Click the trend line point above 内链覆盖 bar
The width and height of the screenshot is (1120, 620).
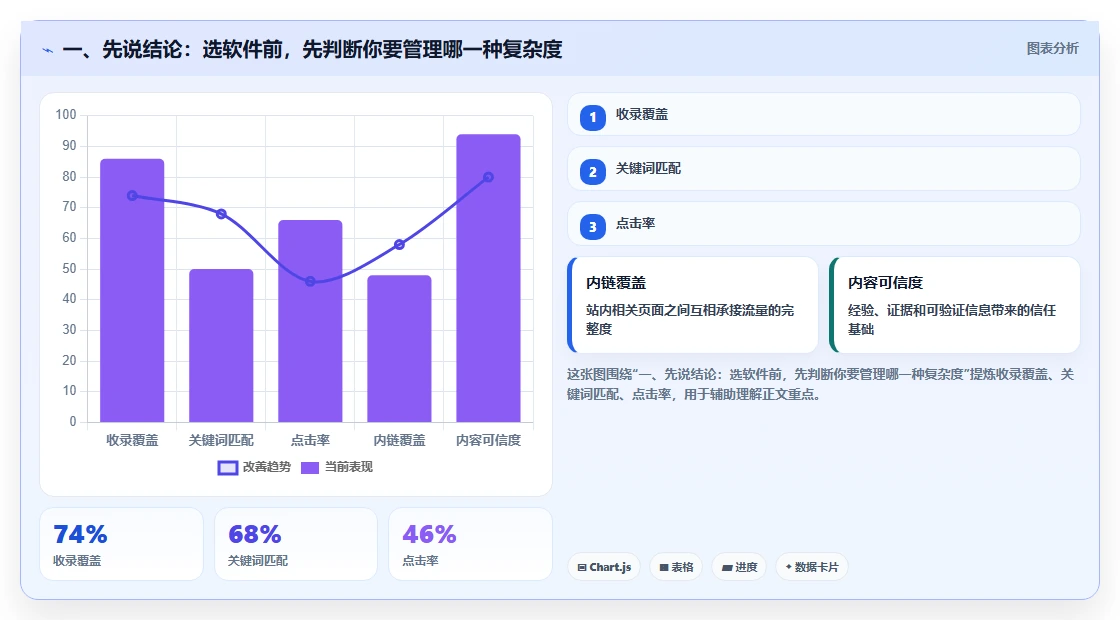399,244
